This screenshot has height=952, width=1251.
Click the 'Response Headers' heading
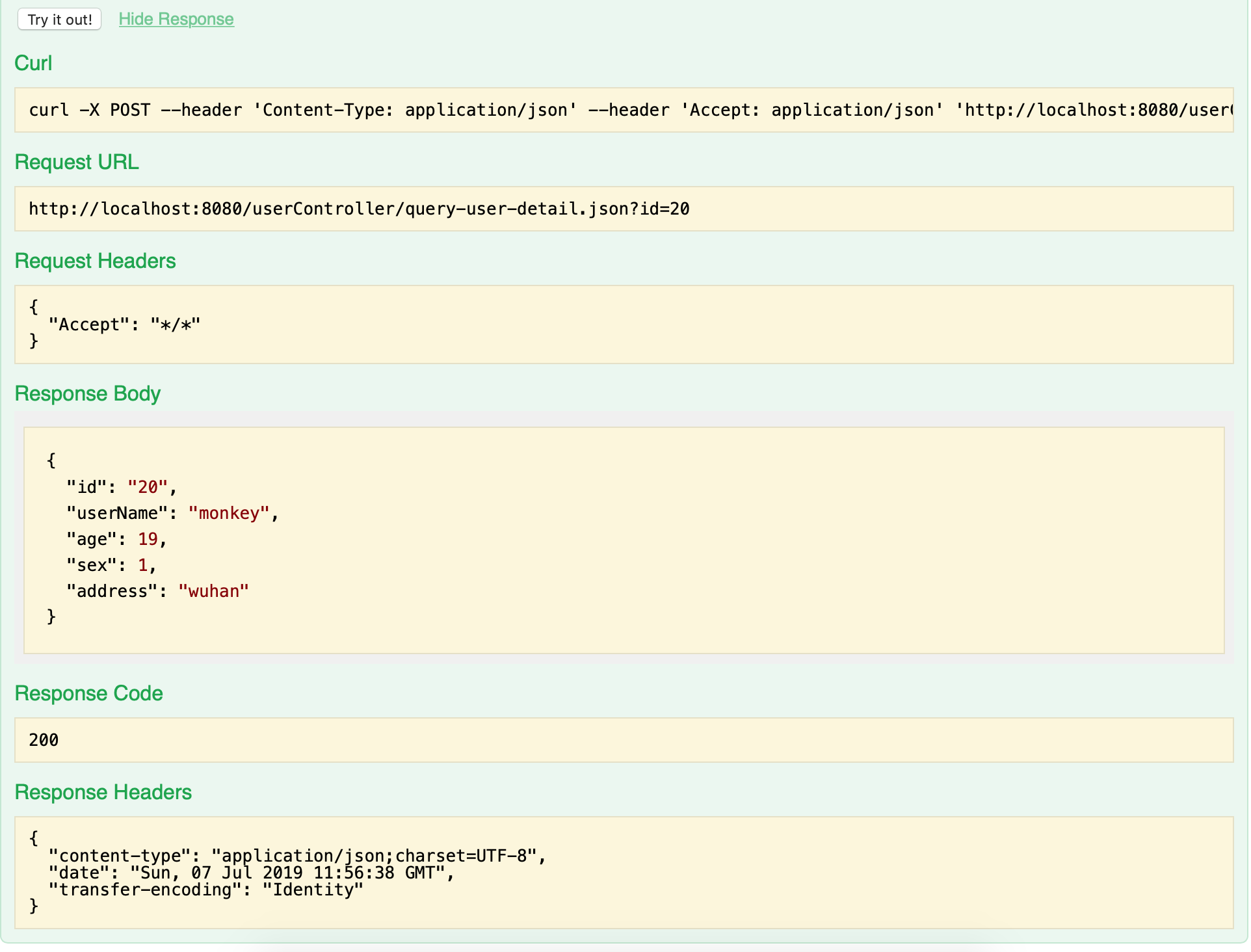103,792
